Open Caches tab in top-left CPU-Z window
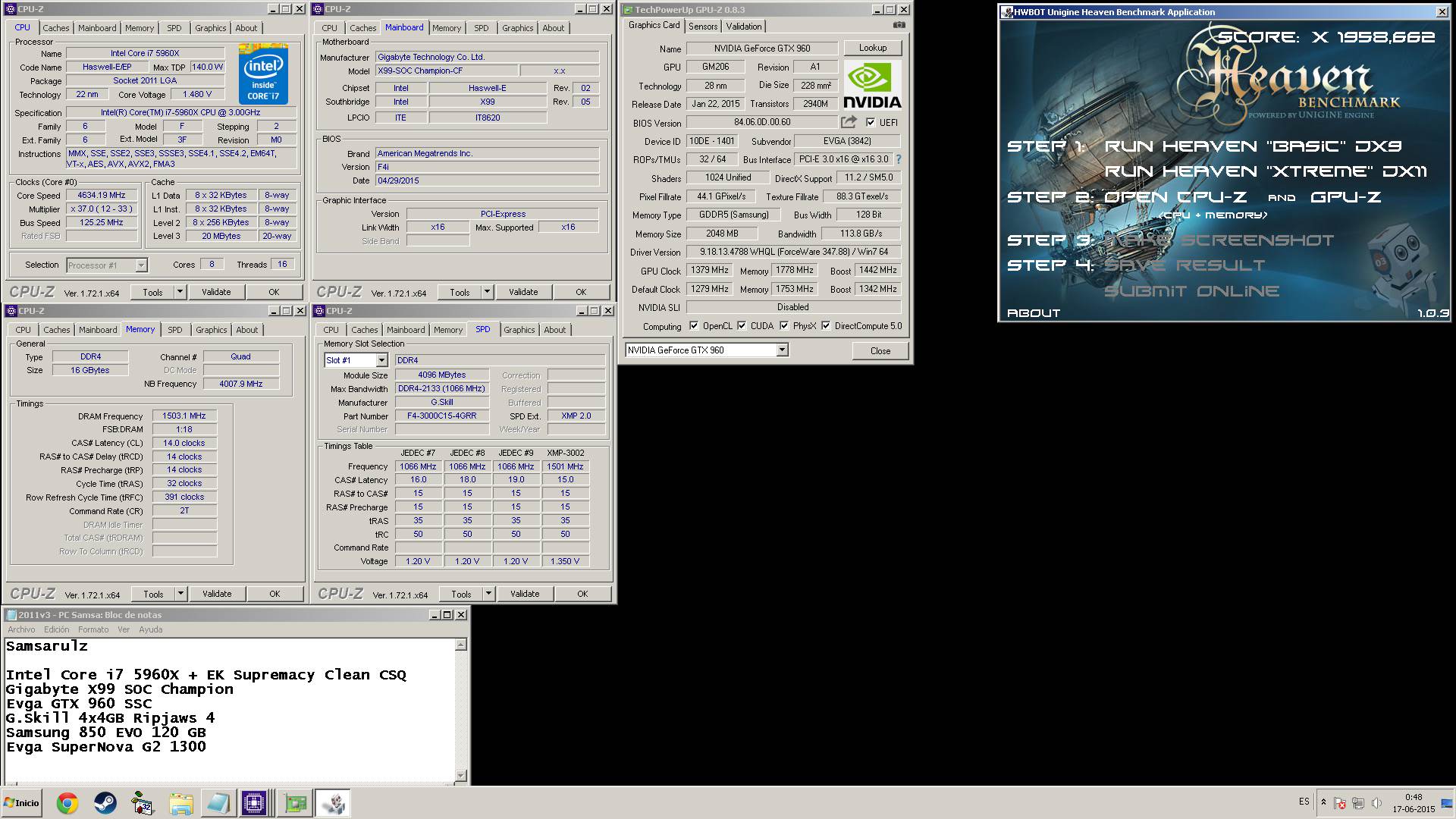The image size is (1456, 819). pos(56,28)
